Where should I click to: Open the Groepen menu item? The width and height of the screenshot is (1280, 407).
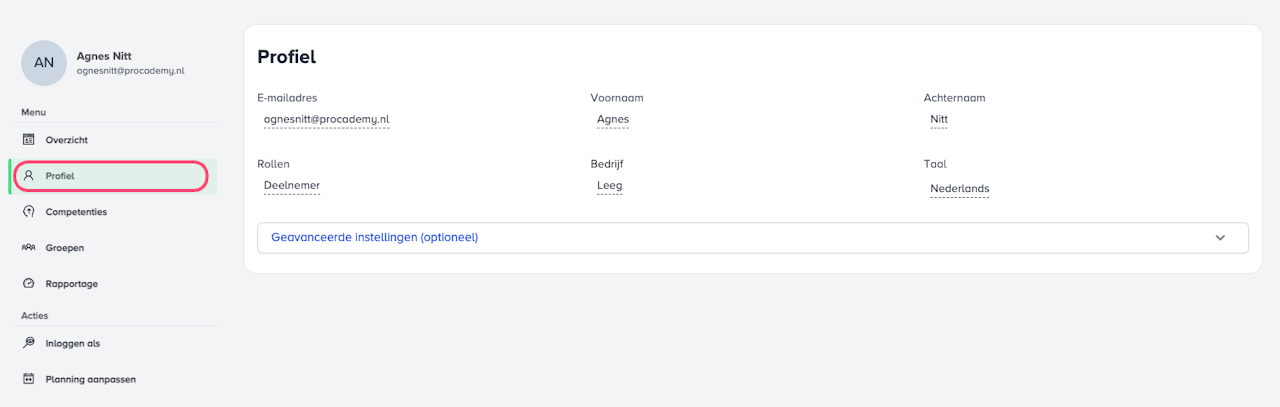coord(64,248)
